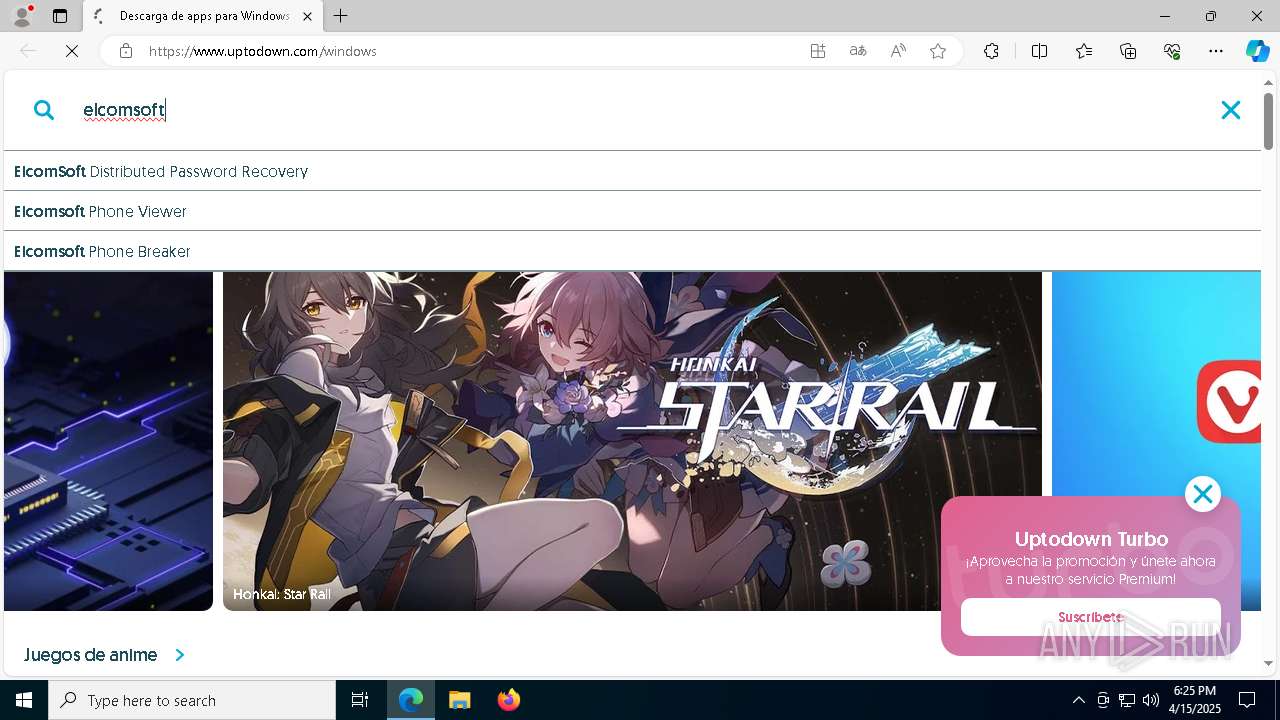The width and height of the screenshot is (1280, 720).
Task: Open a new tab with plus button
Action: (341, 16)
